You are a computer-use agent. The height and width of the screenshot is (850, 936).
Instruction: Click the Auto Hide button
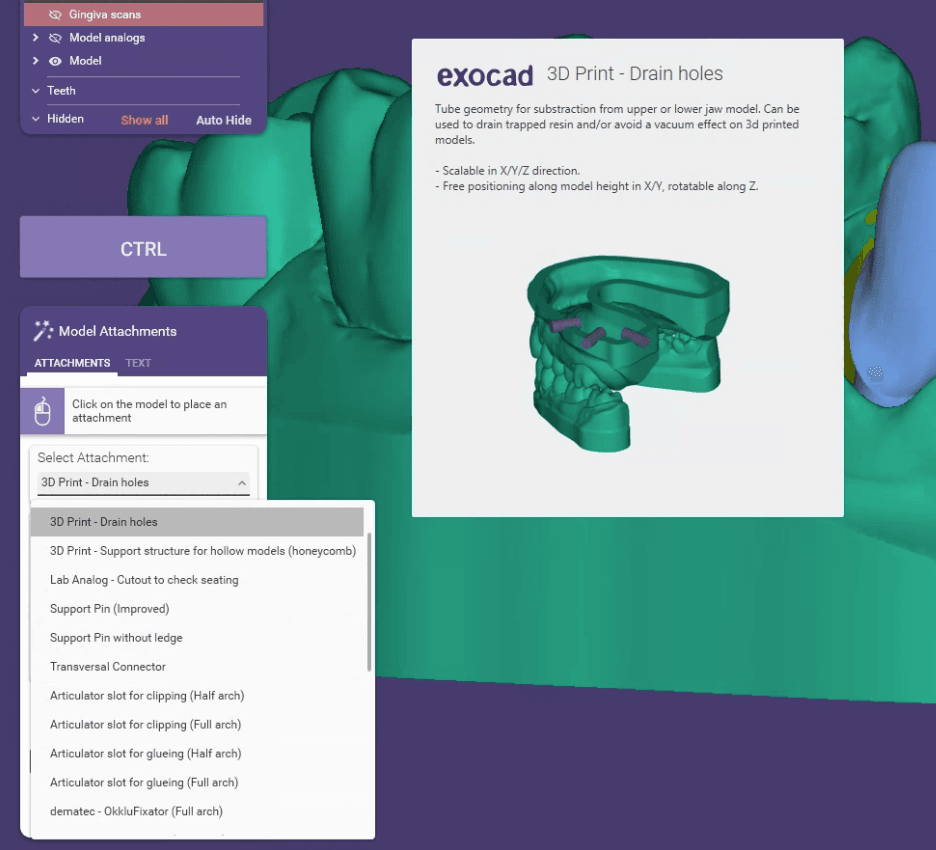tap(224, 120)
